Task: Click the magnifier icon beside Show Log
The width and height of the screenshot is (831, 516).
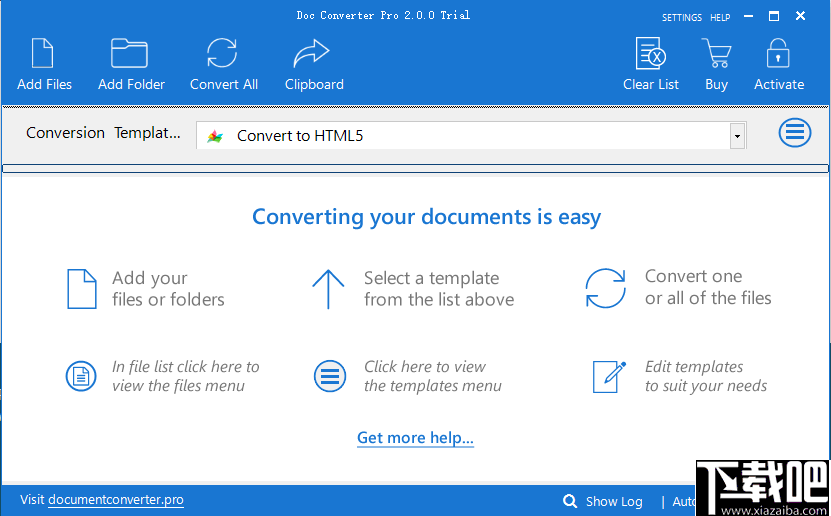Action: 570,501
